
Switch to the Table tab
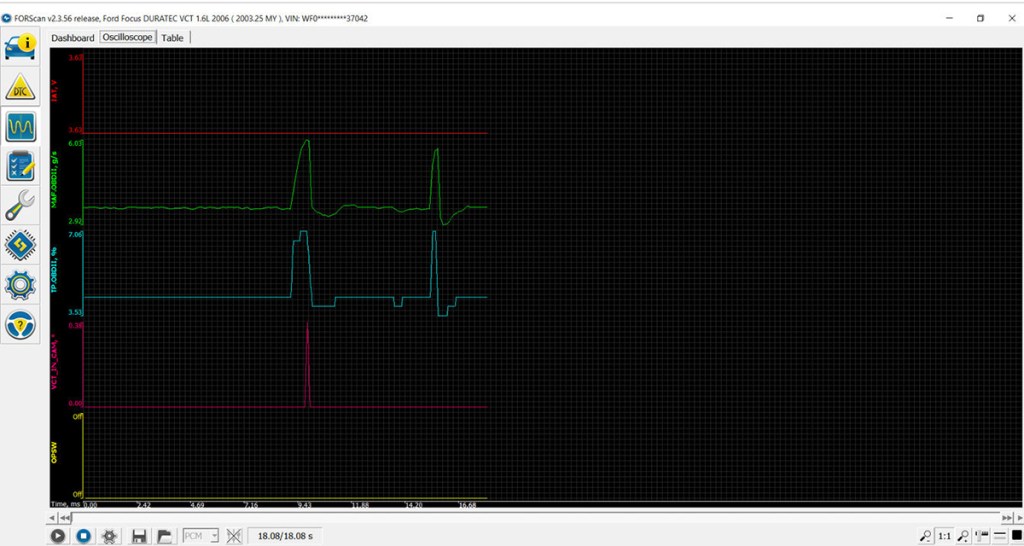pyautogui.click(x=173, y=38)
